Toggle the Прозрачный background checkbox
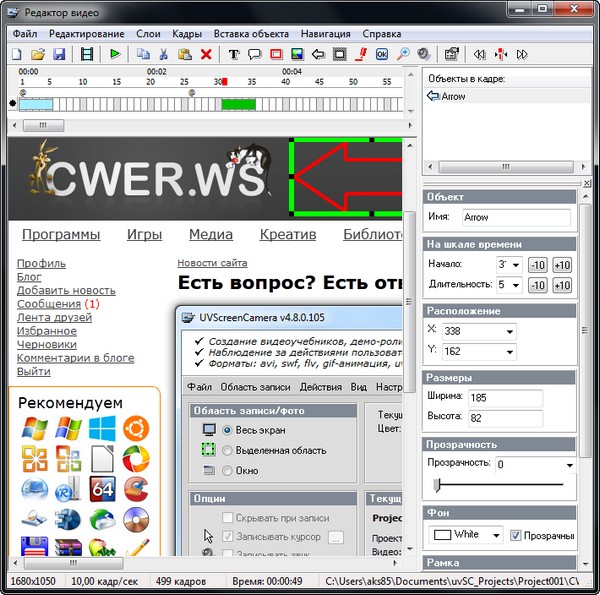The height and width of the screenshot is (595, 600). tap(516, 535)
